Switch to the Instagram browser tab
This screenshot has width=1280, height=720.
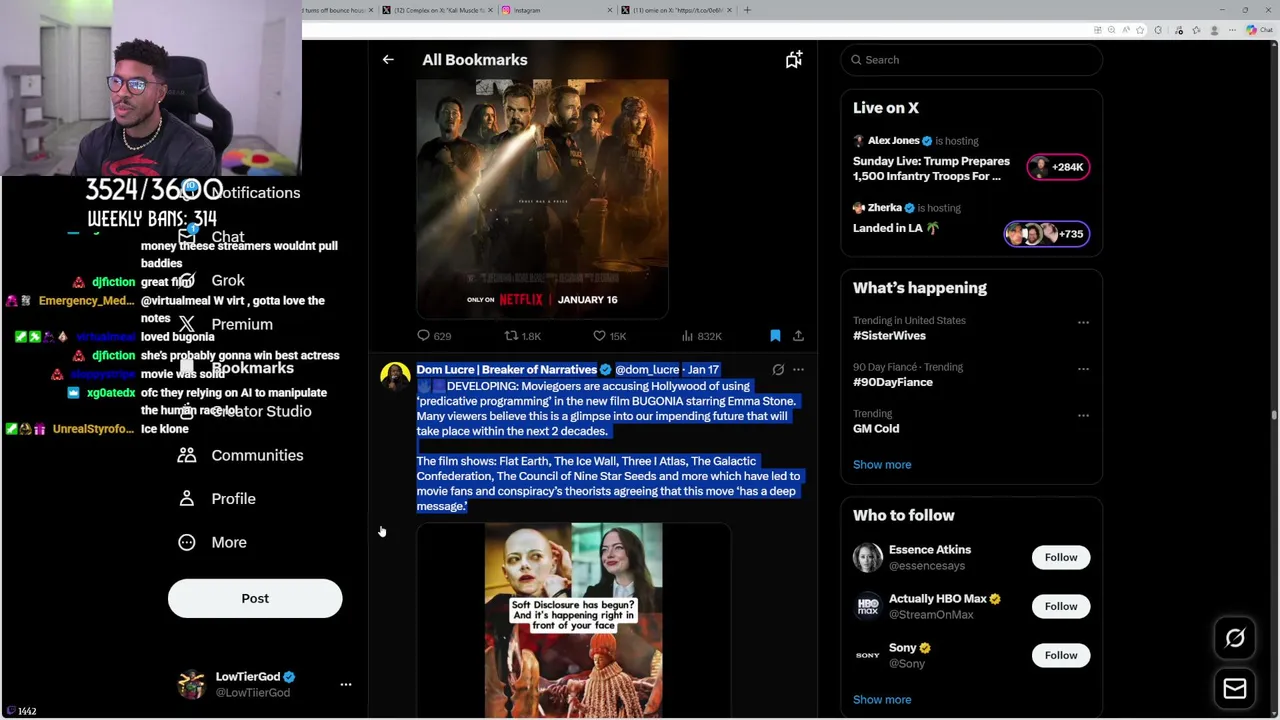[556, 10]
